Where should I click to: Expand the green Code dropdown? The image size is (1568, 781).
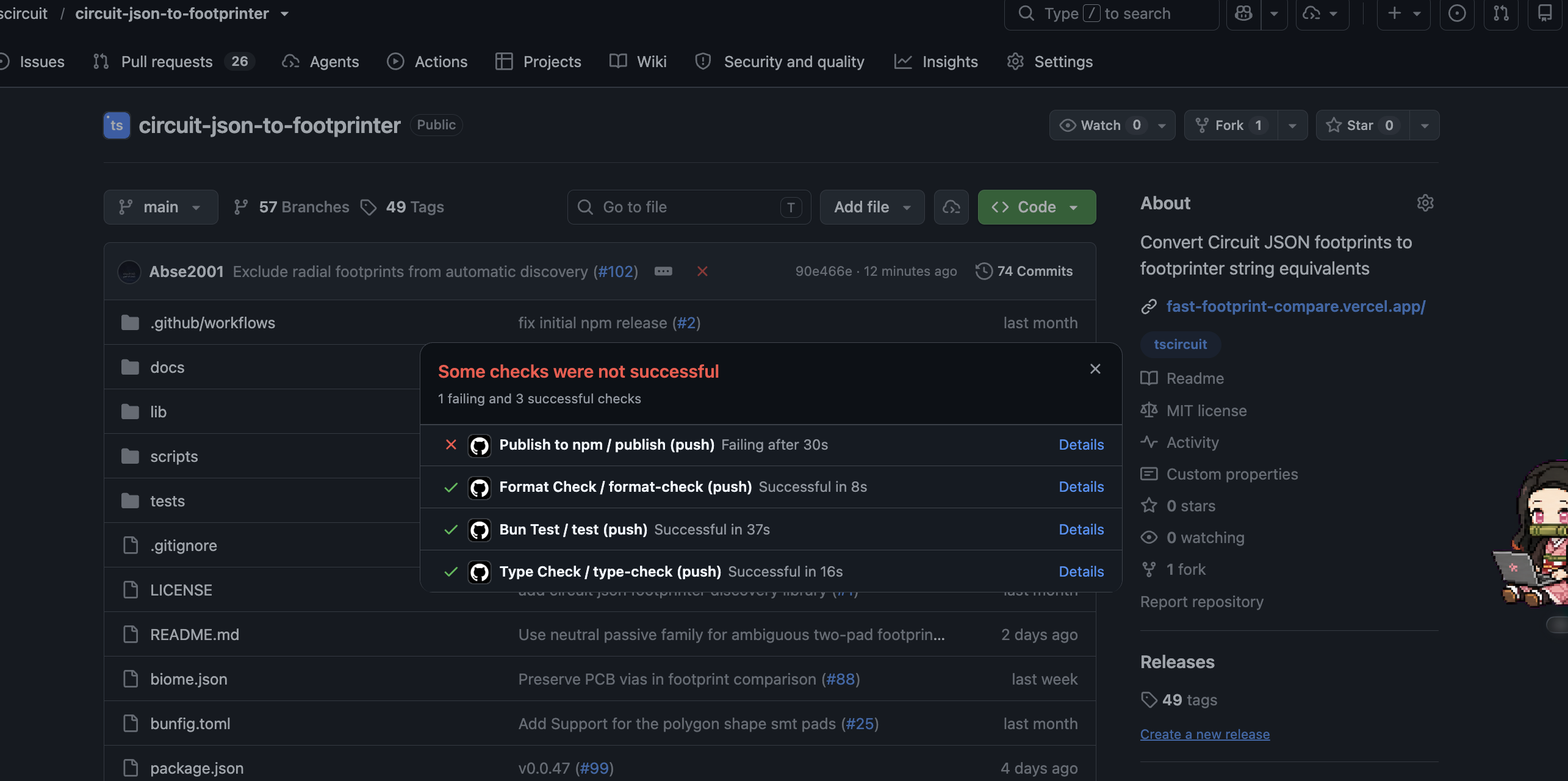pyautogui.click(x=1037, y=207)
